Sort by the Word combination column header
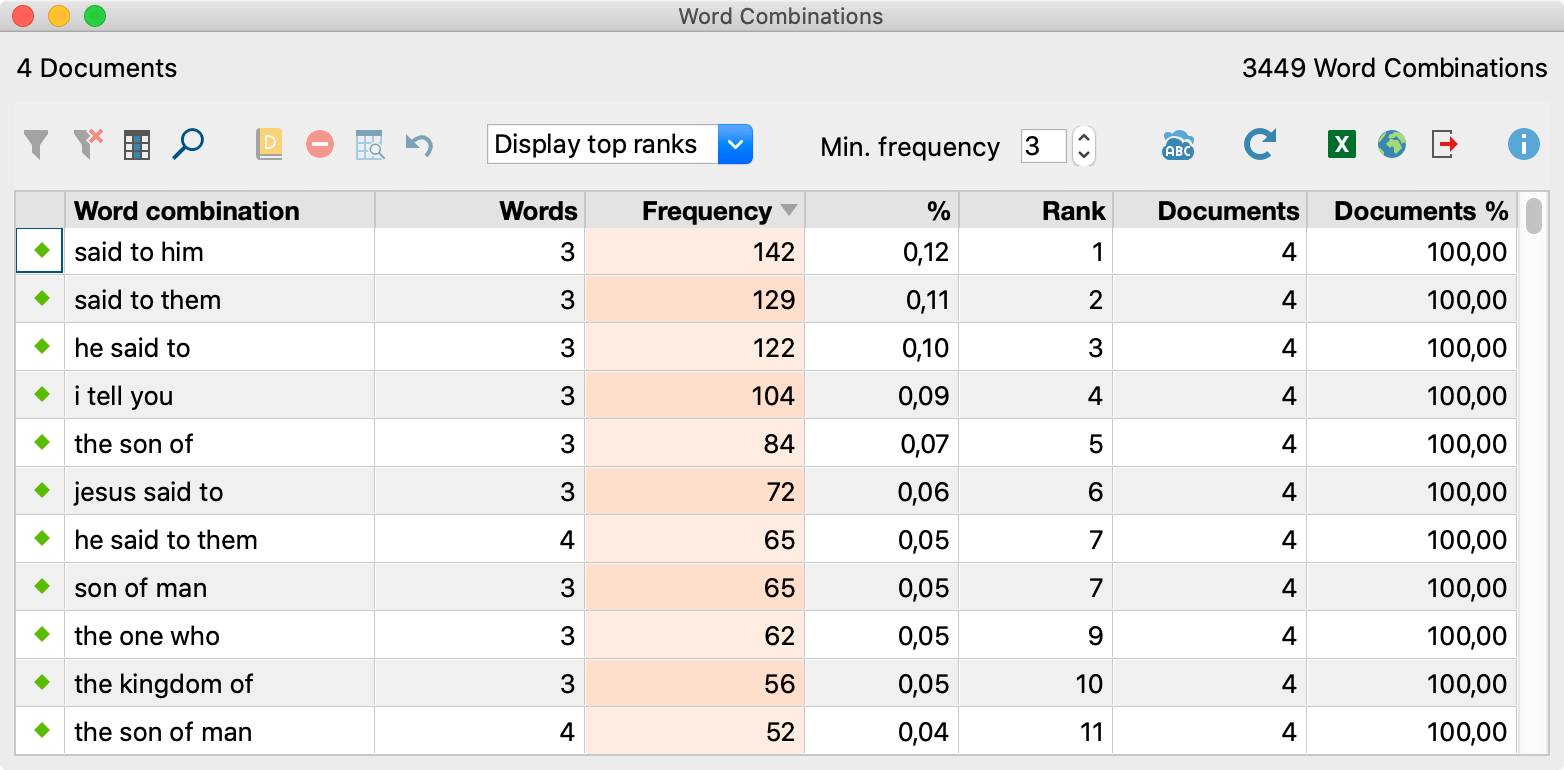1564x770 pixels. pos(187,211)
